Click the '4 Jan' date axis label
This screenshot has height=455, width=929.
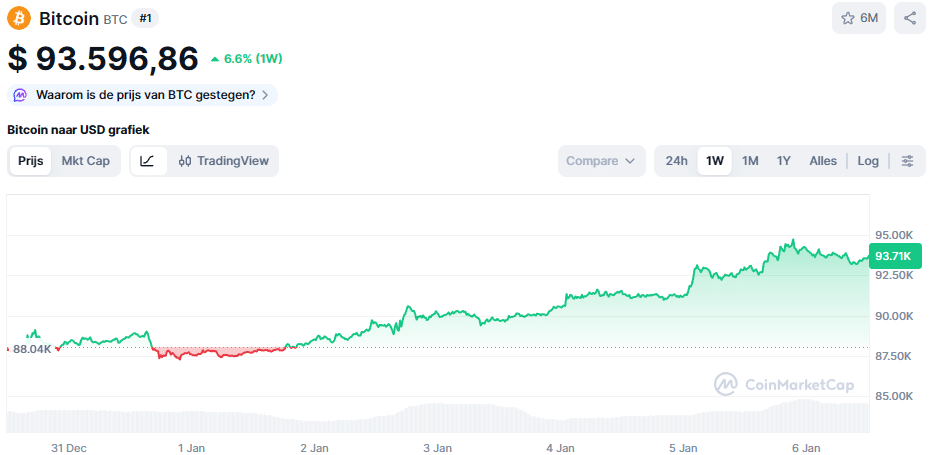[560, 448]
